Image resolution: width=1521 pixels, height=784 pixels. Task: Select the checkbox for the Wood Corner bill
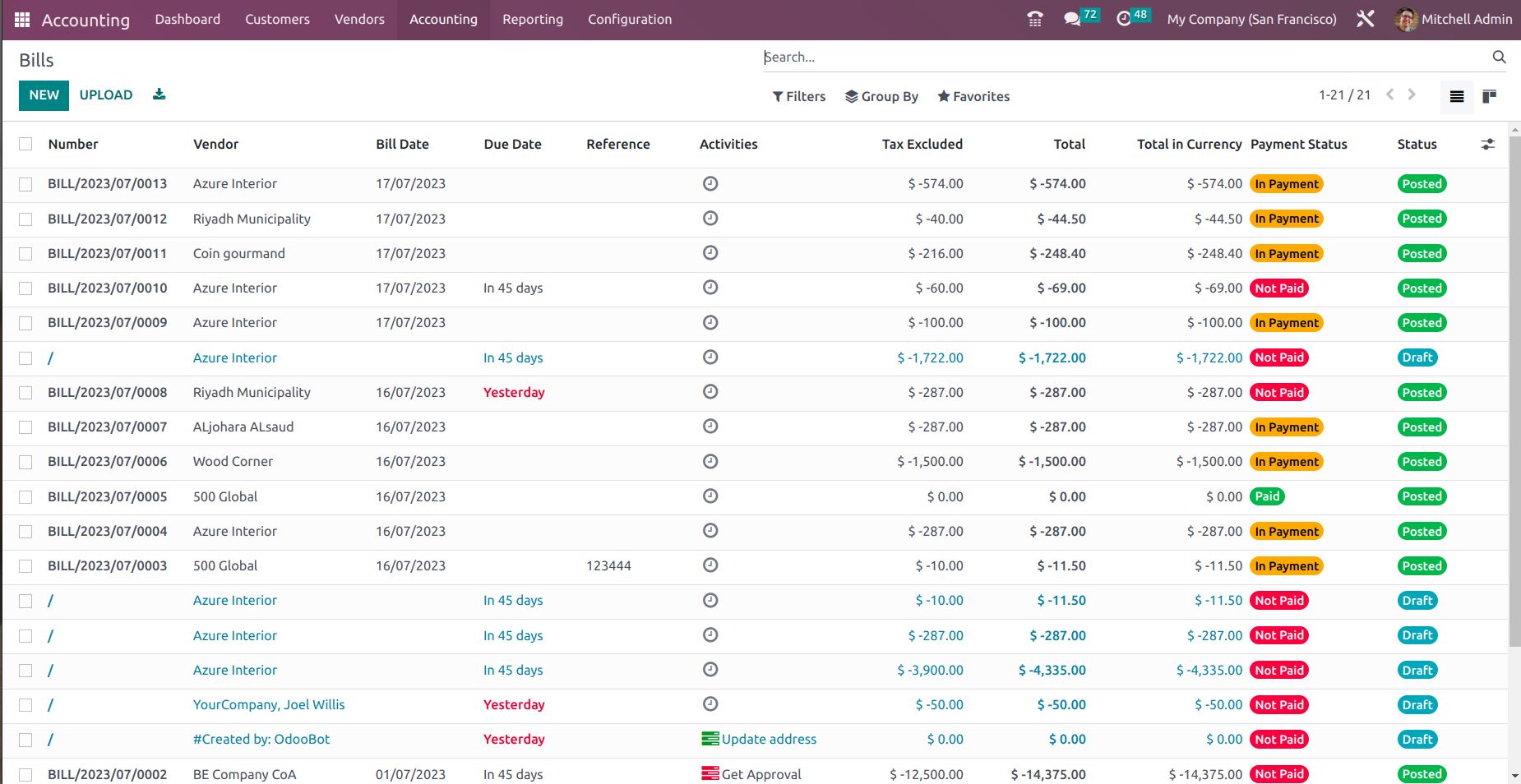click(25, 461)
